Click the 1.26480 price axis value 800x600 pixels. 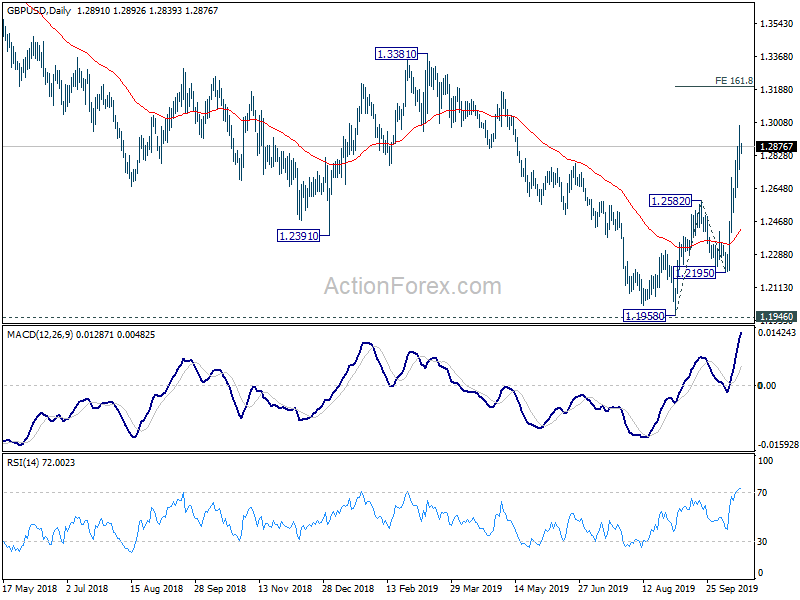[777, 189]
